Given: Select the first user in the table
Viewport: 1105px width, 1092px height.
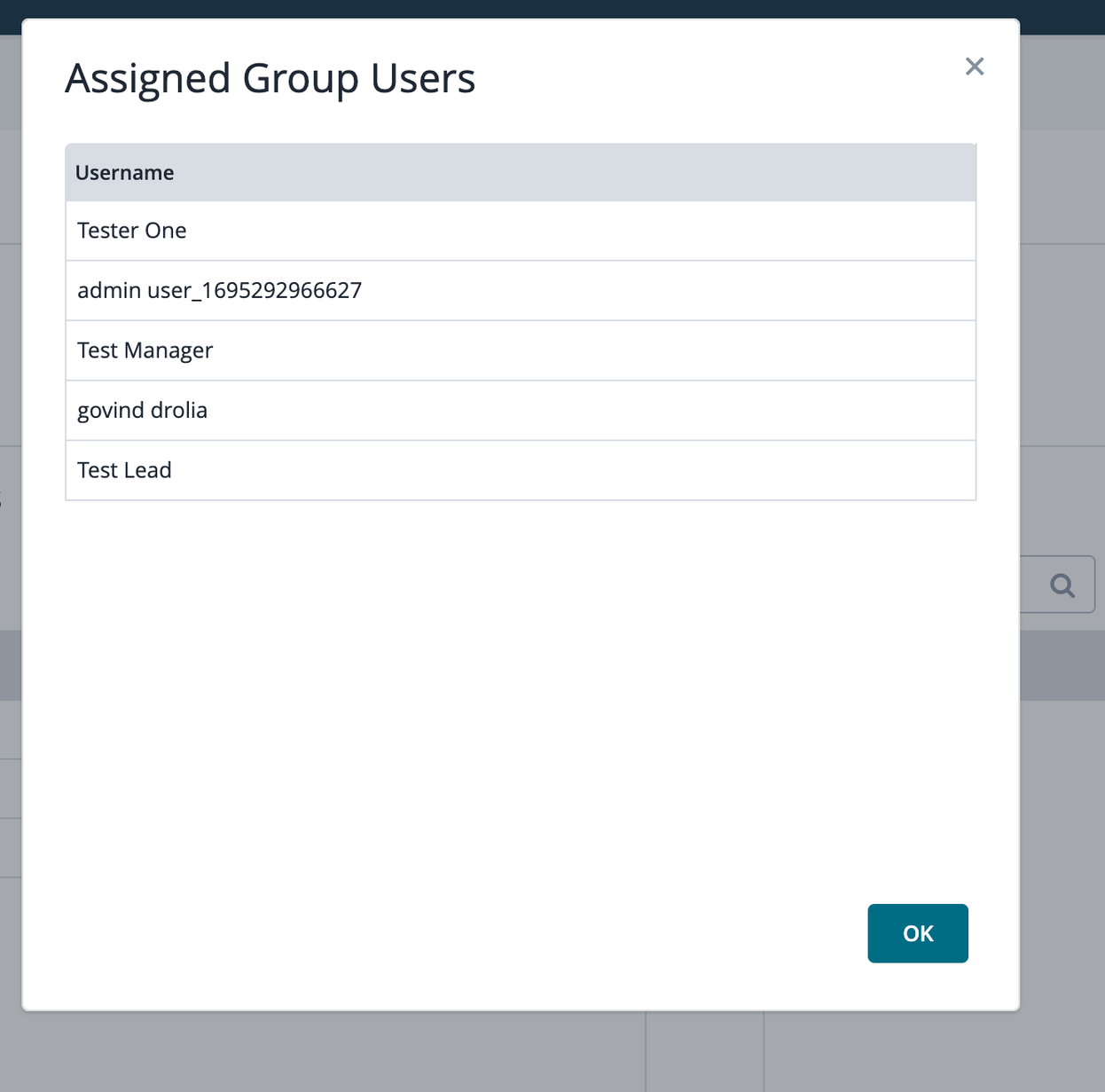Looking at the screenshot, I should [x=131, y=231].
